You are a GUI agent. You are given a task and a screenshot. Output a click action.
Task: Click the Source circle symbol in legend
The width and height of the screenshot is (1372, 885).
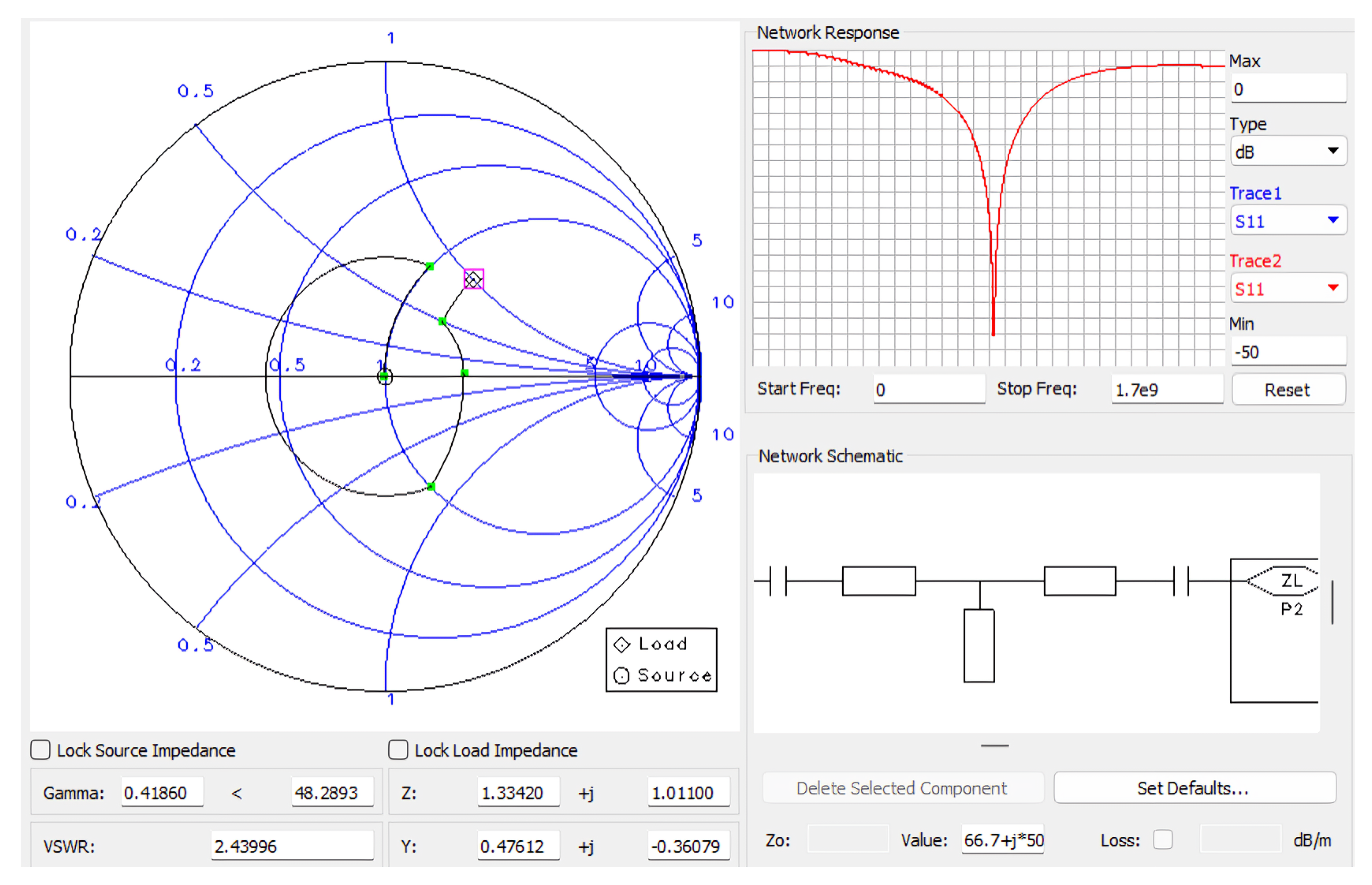click(622, 676)
